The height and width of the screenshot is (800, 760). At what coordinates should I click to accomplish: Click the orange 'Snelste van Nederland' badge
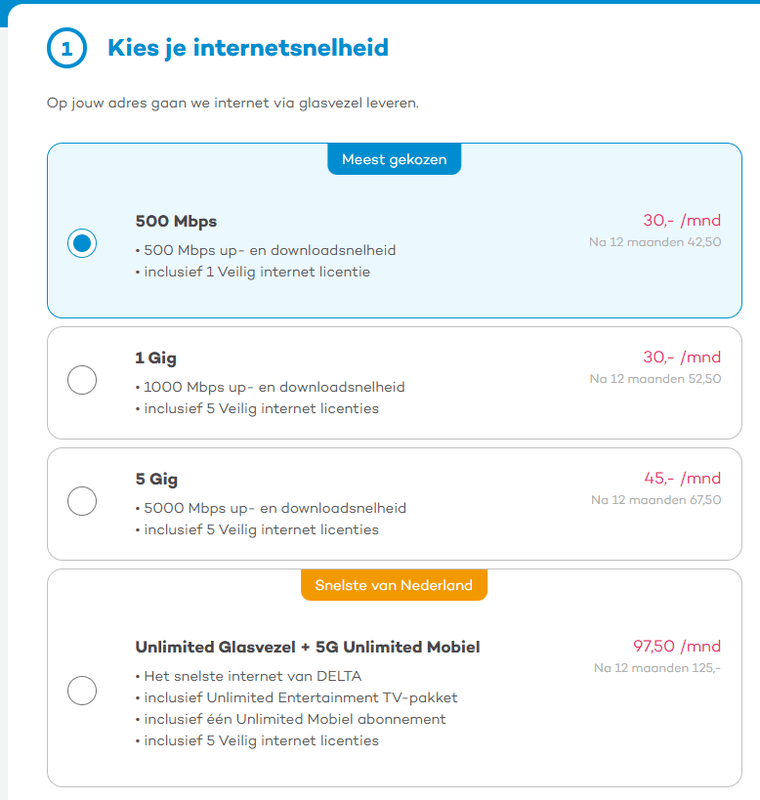pos(393,585)
